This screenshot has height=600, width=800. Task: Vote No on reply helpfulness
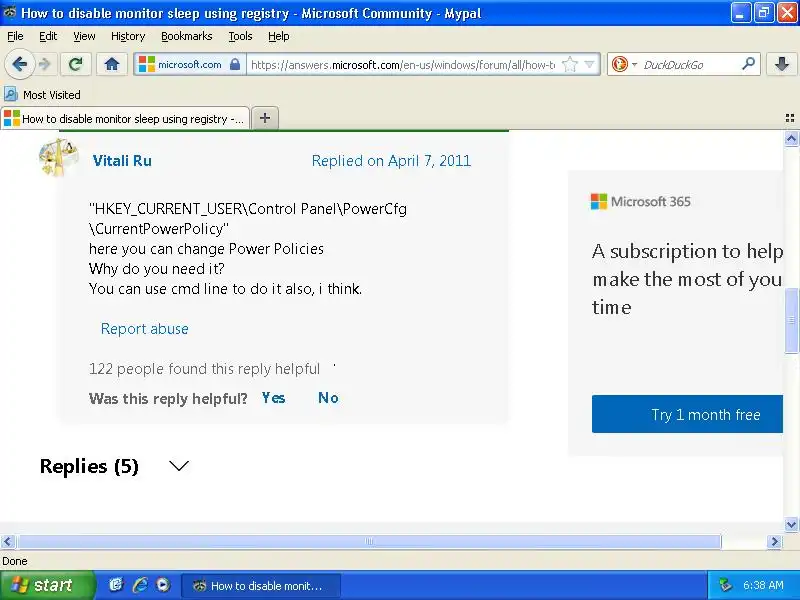(328, 398)
